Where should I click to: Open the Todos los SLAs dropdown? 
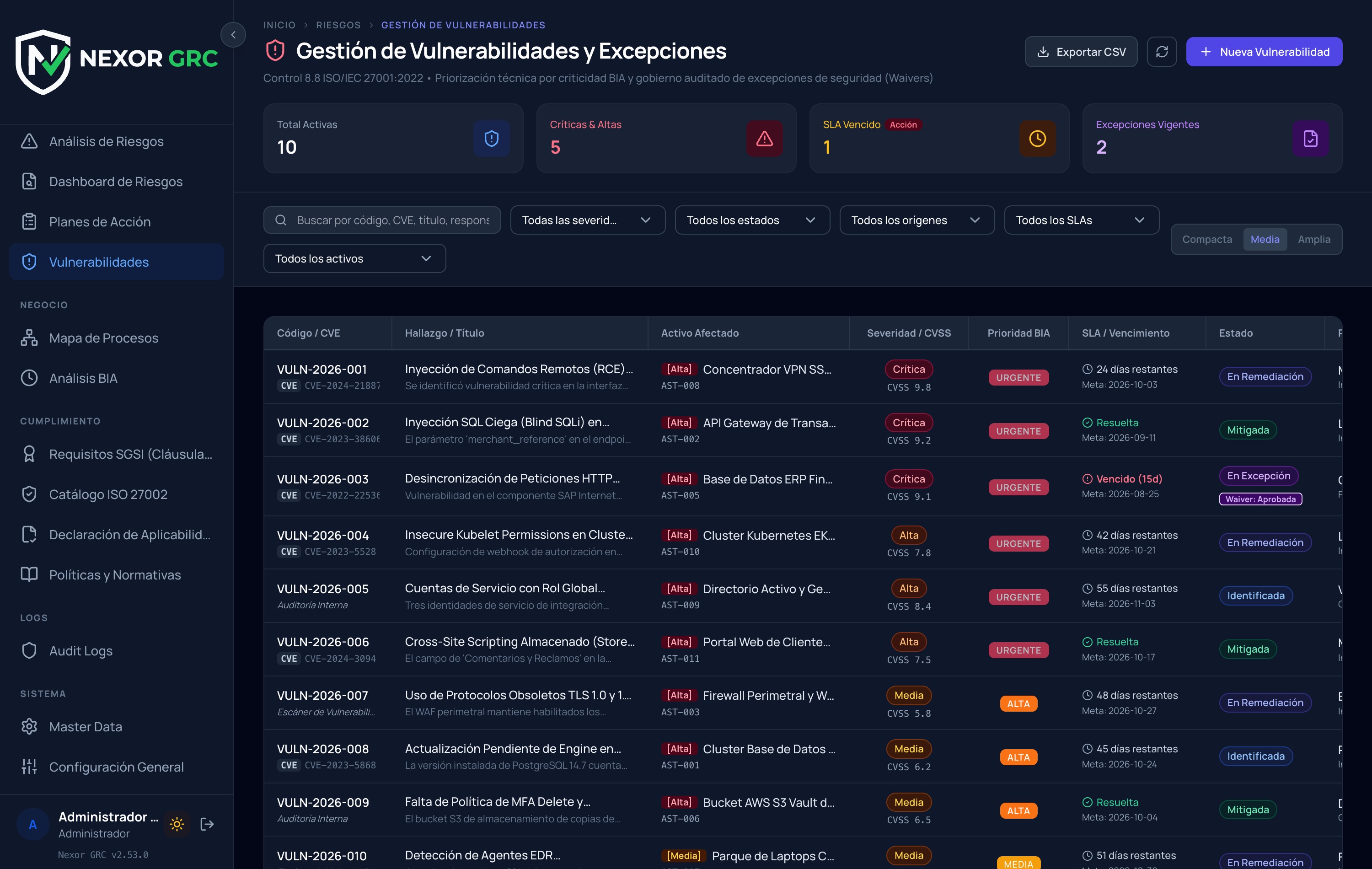[x=1082, y=220]
